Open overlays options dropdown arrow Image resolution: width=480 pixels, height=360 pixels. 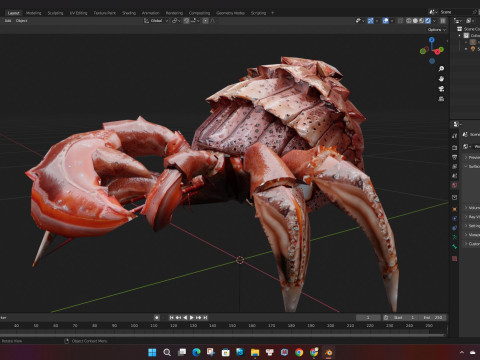392,21
